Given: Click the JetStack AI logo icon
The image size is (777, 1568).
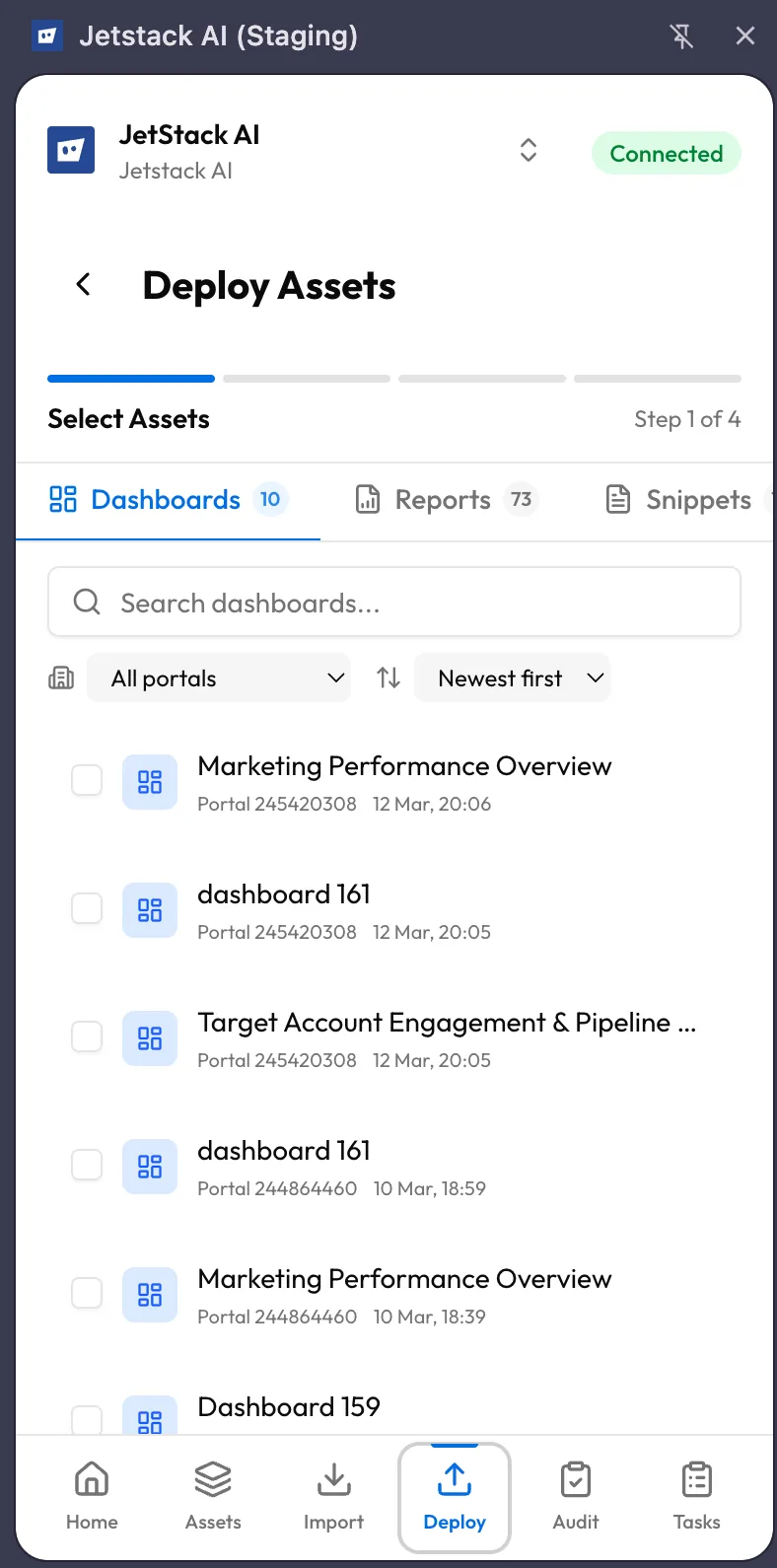Looking at the screenshot, I should 70,150.
